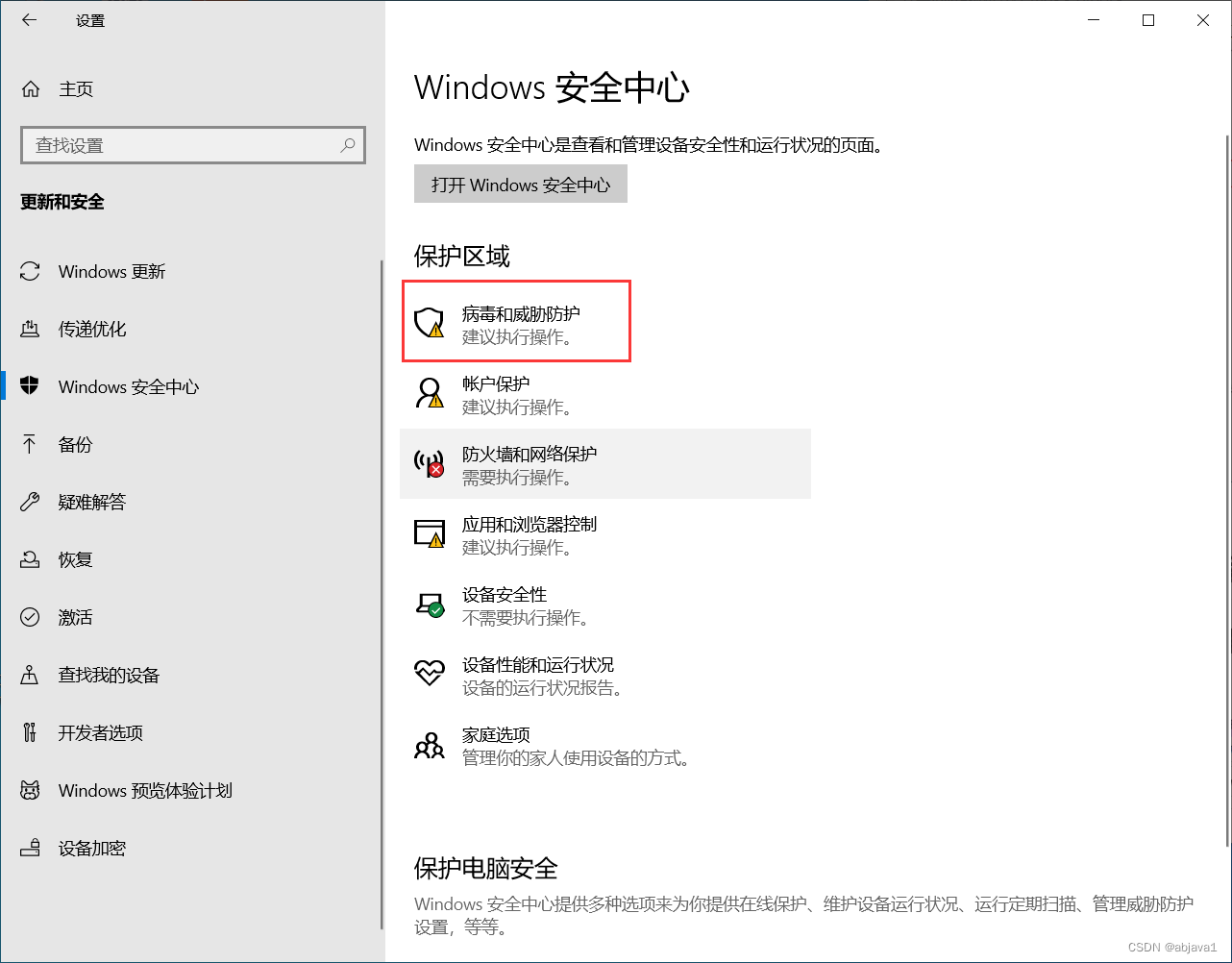1232x963 pixels.
Task: Open the 防火墙和网络保护 settings
Action: (605, 463)
